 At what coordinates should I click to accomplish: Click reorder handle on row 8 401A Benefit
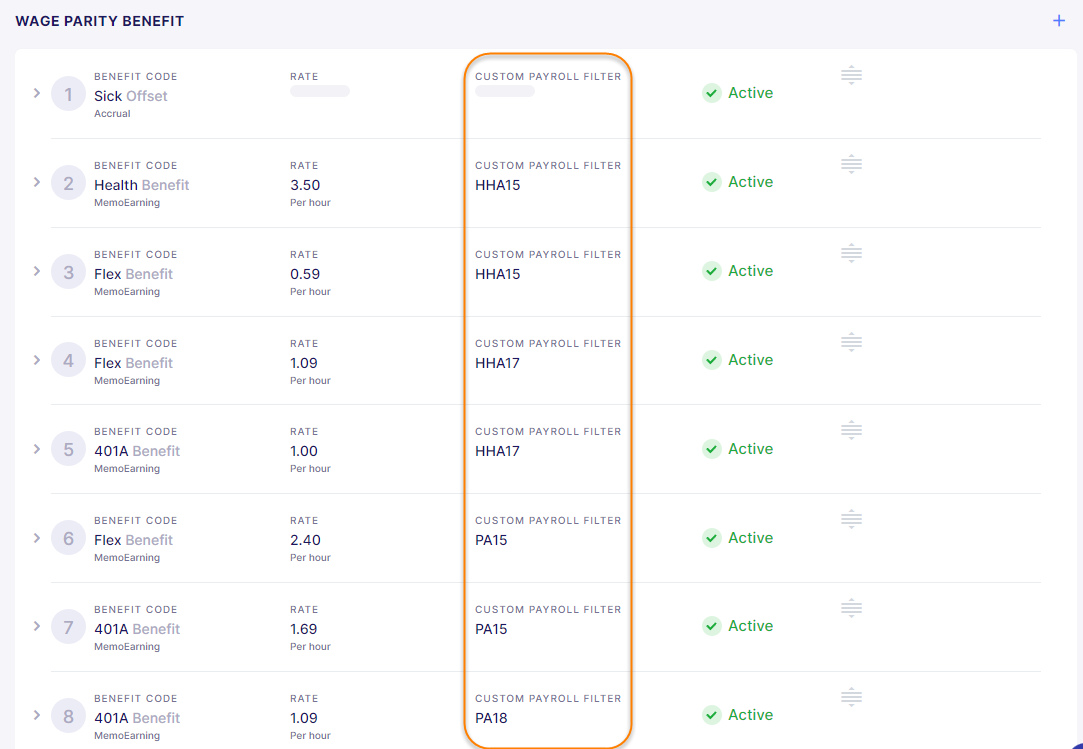coord(852,697)
